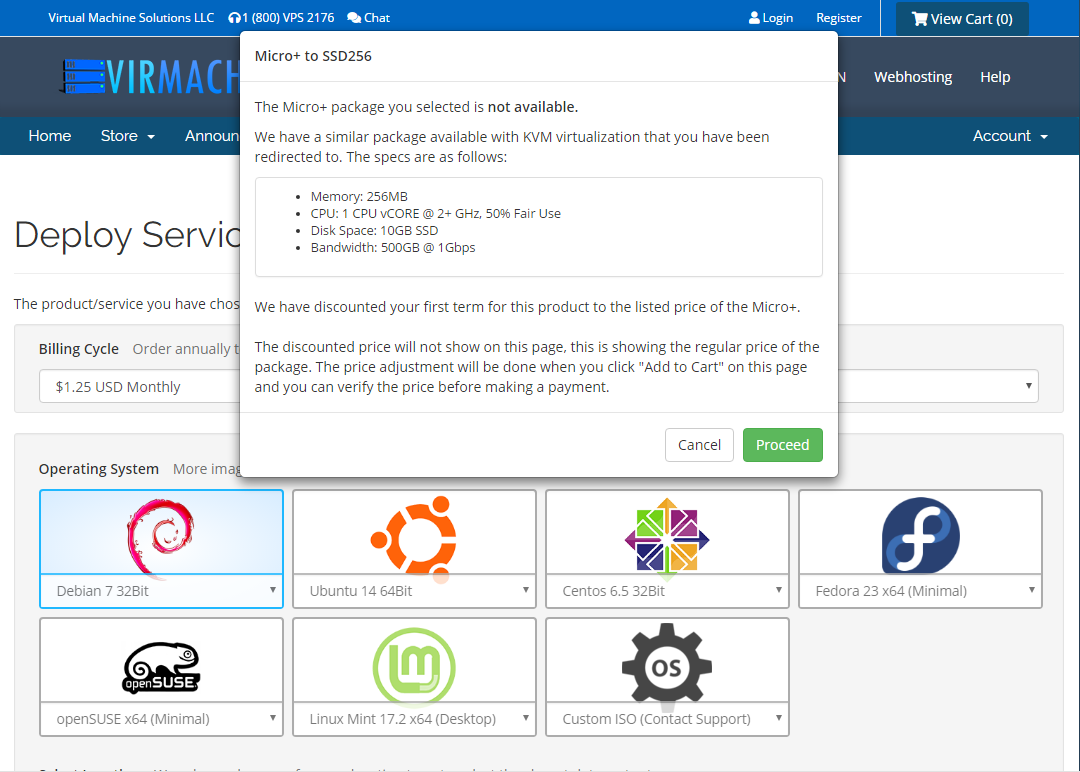1080x772 pixels.
Task: Click the chat bubbles icon
Action: [354, 18]
